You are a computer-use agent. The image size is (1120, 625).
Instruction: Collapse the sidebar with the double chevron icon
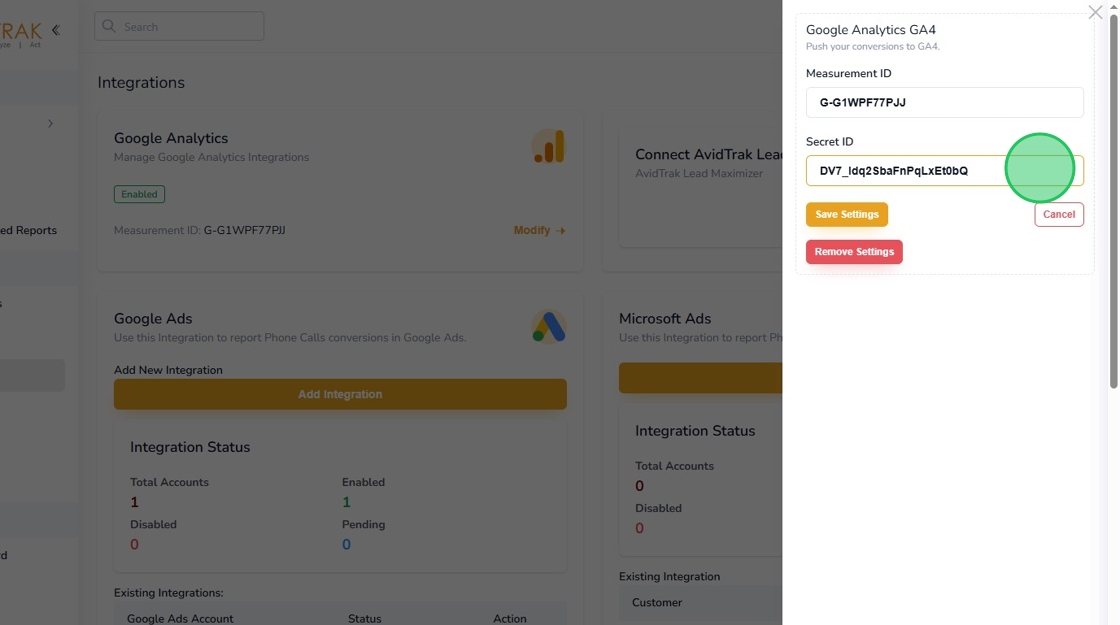56,30
